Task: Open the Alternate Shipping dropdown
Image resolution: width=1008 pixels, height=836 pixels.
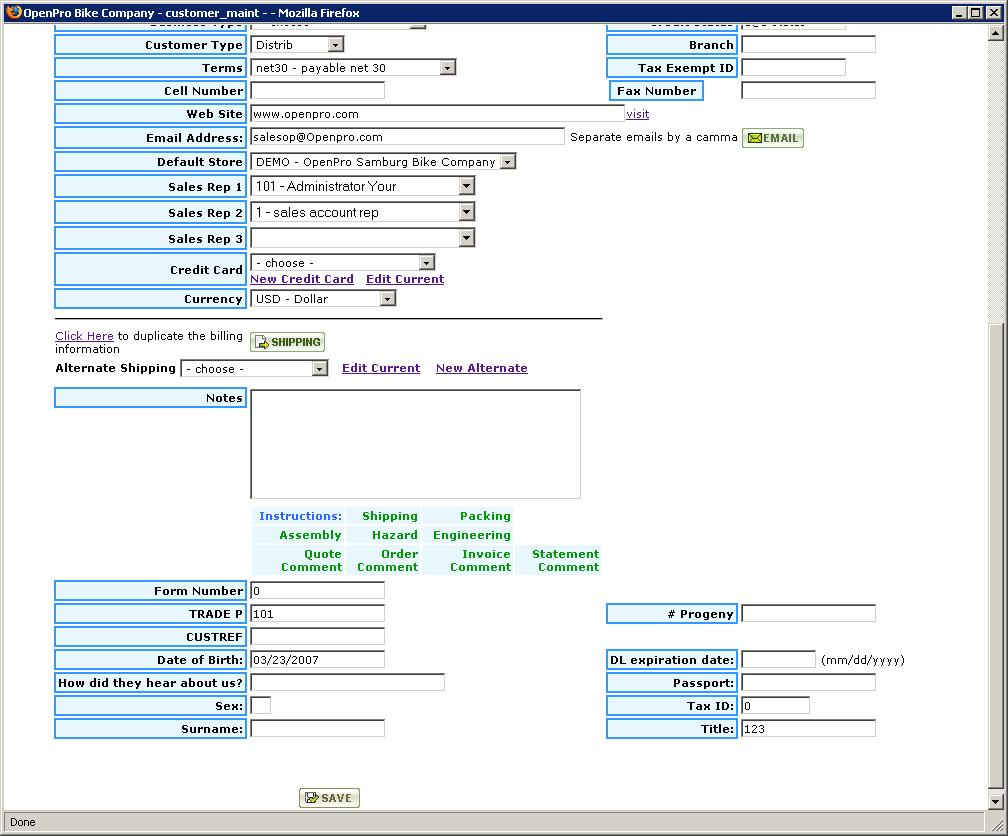Action: (x=319, y=369)
